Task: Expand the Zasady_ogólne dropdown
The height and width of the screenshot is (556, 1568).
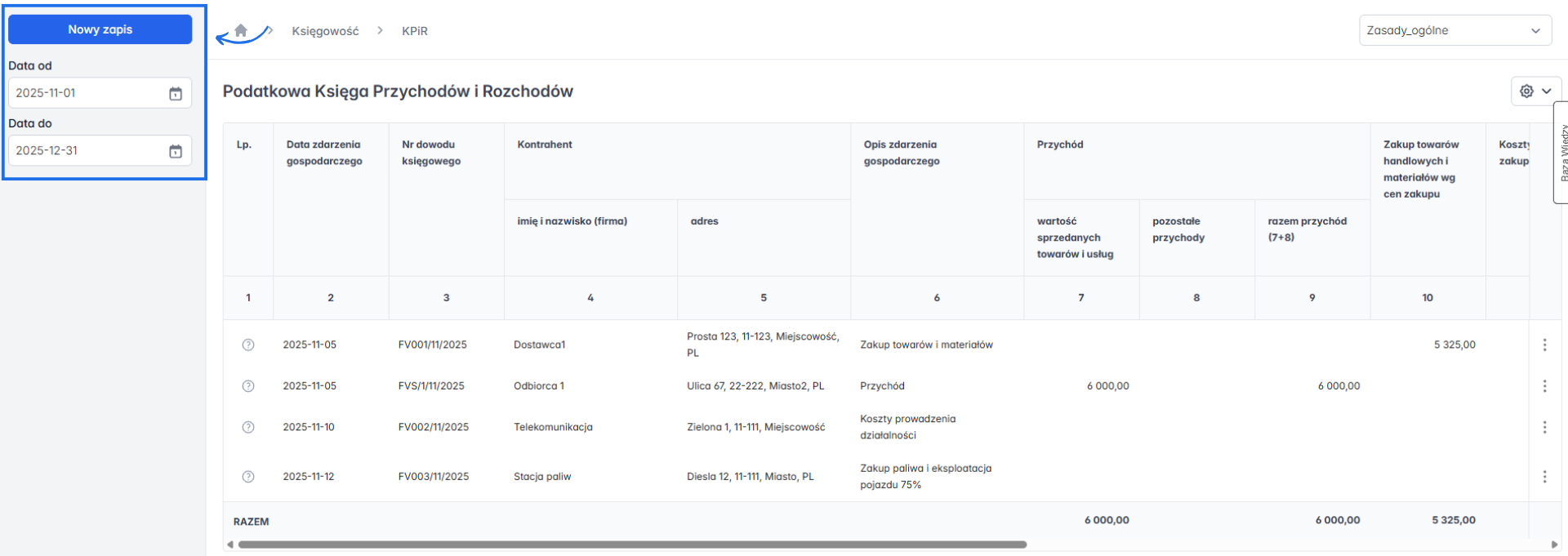Action: tap(1454, 31)
